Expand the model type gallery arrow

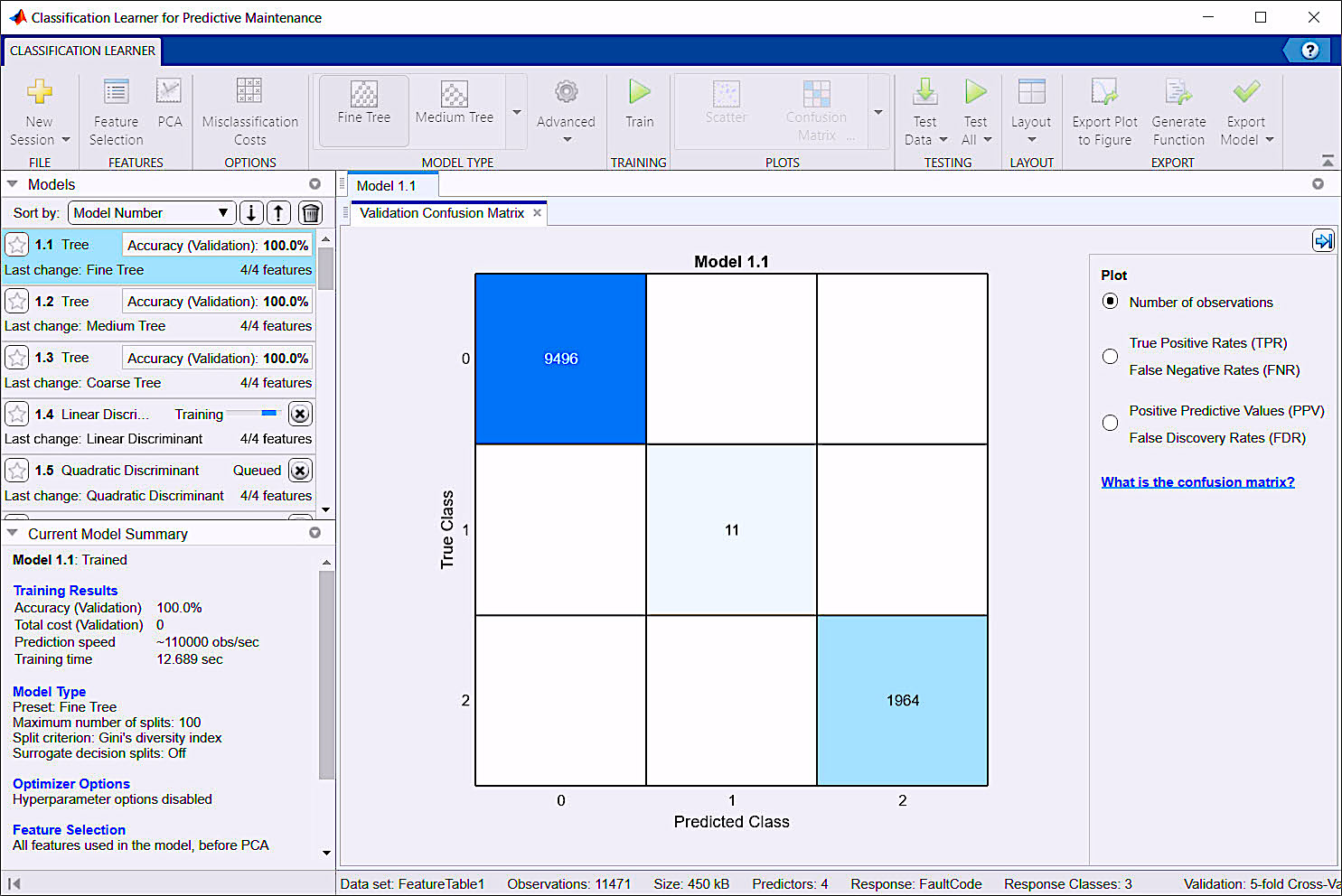pyautogui.click(x=517, y=112)
